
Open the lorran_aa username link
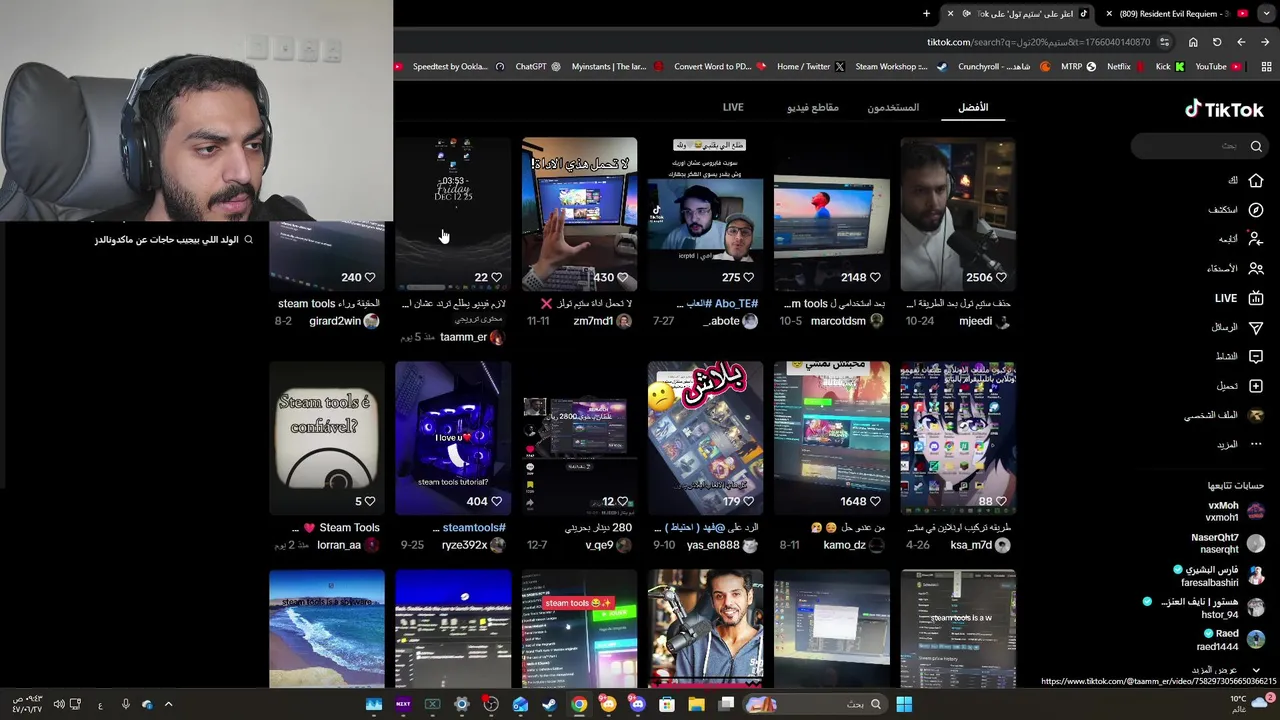pyautogui.click(x=338, y=545)
